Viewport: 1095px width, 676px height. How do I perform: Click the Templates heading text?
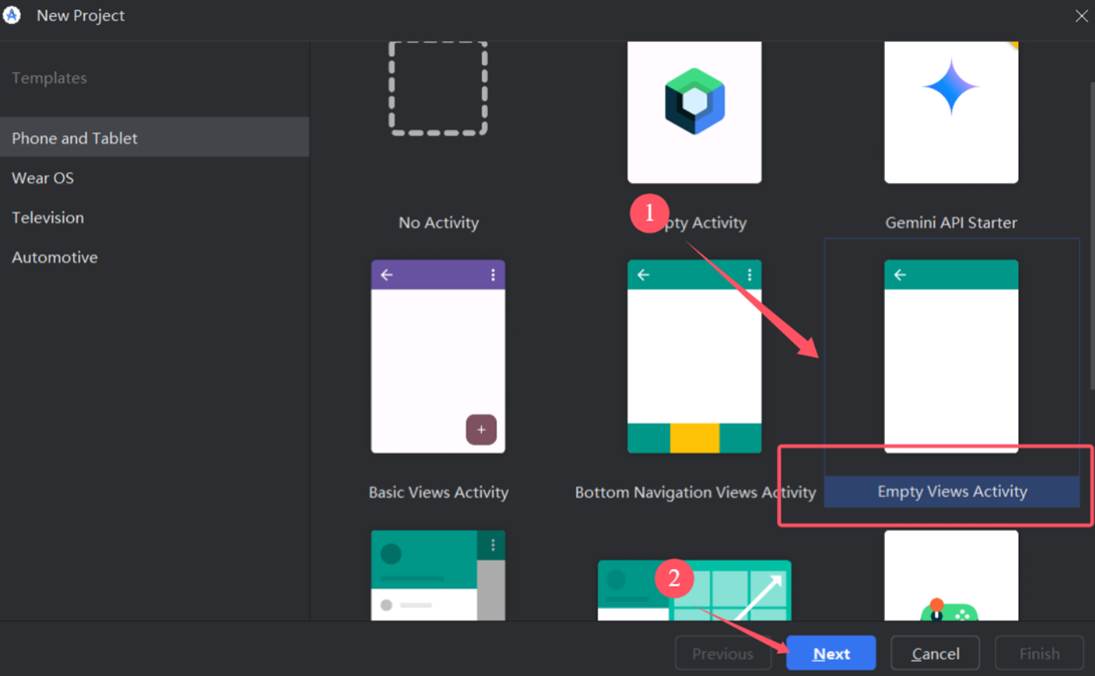coord(50,78)
